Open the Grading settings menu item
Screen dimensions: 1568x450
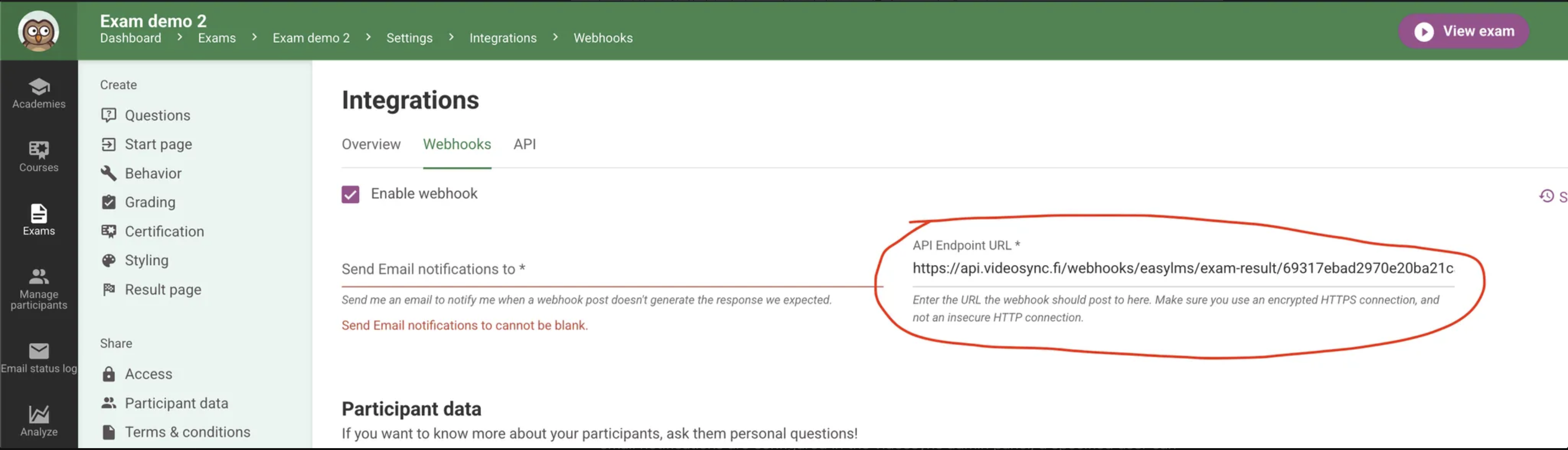(150, 202)
